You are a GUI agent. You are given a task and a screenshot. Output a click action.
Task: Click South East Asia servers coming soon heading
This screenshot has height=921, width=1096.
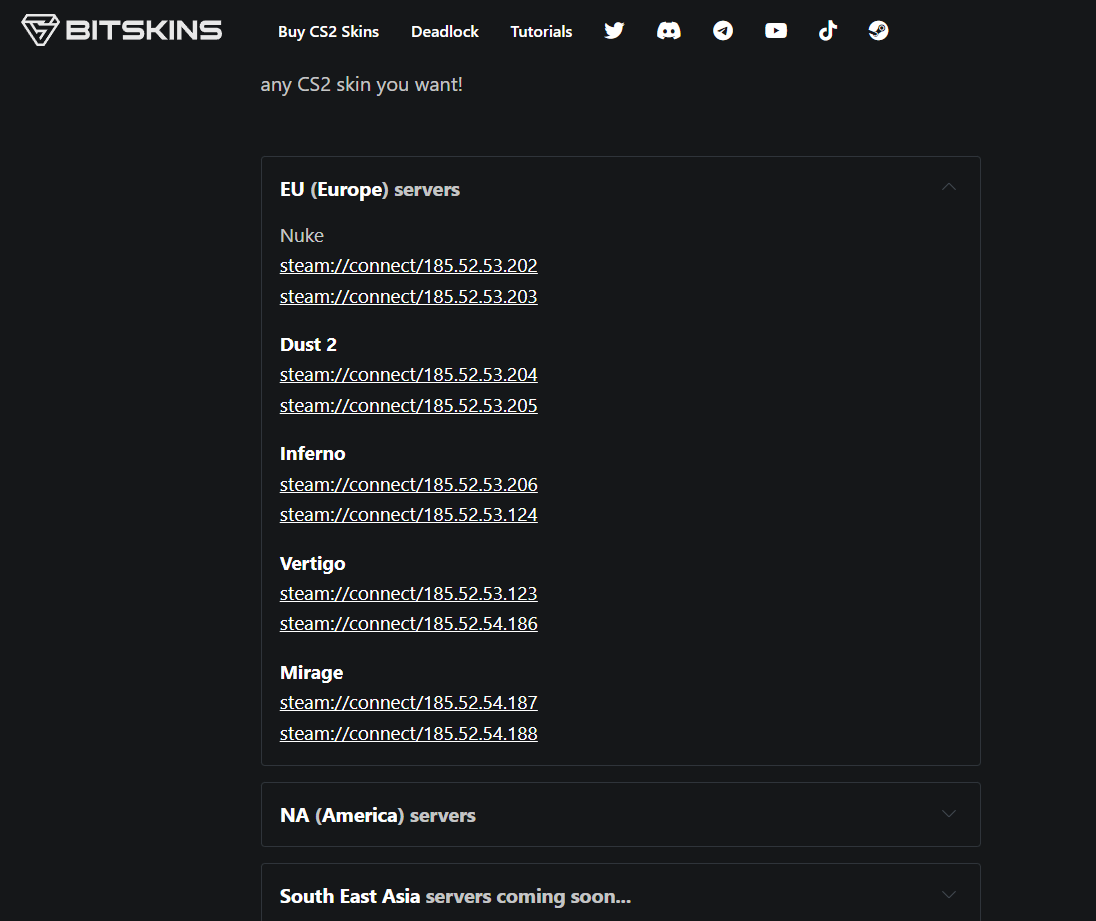pyautogui.click(x=455, y=897)
